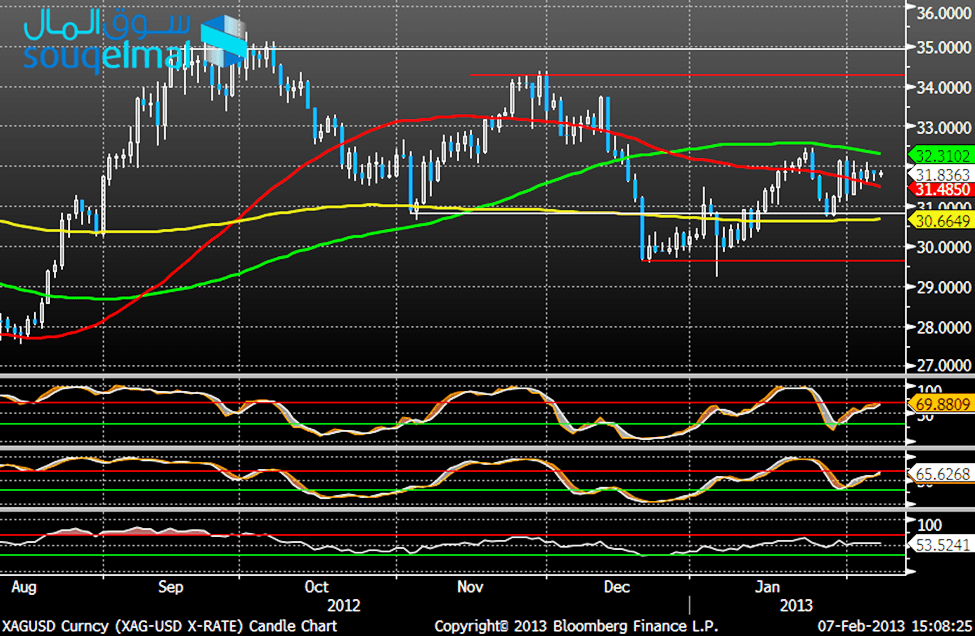Select the green 32.3102 moving average tag
The height and width of the screenshot is (636, 975).
click(942, 155)
